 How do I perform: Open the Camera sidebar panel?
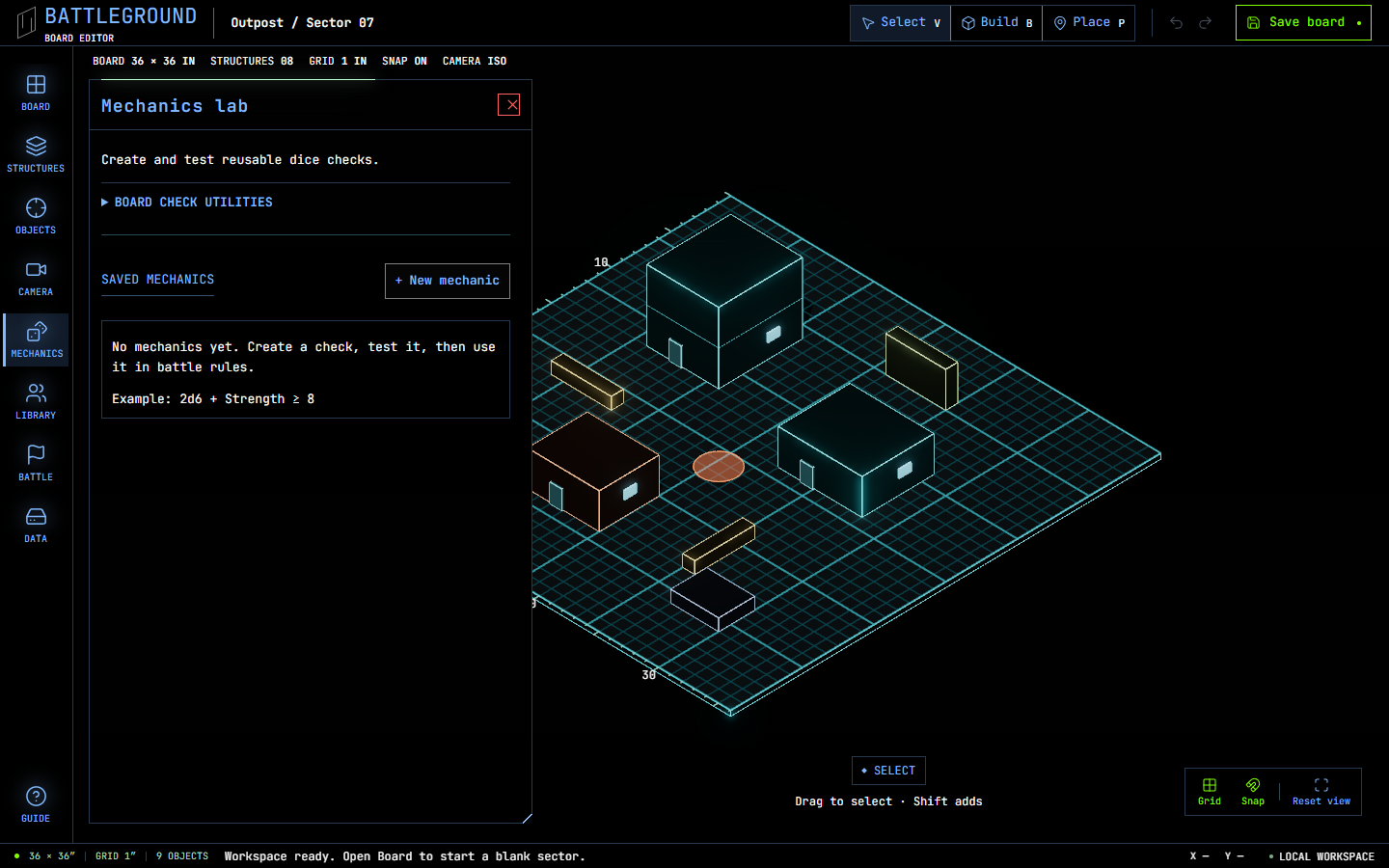coord(36,279)
